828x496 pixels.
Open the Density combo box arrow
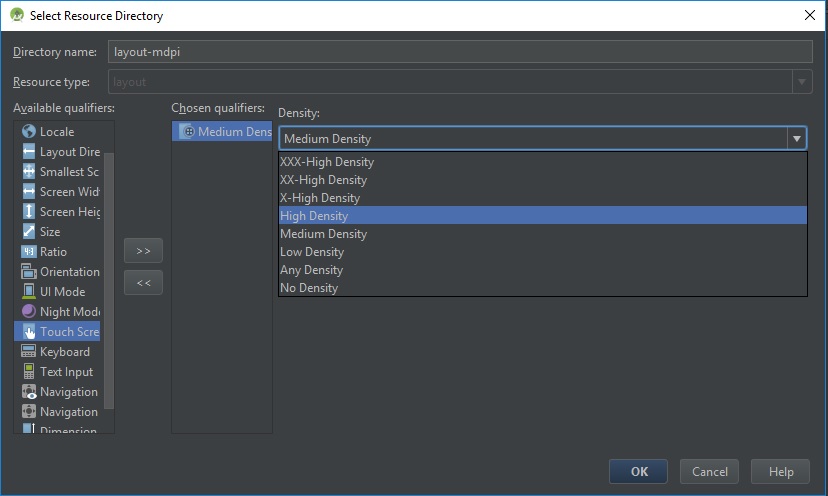tap(796, 139)
